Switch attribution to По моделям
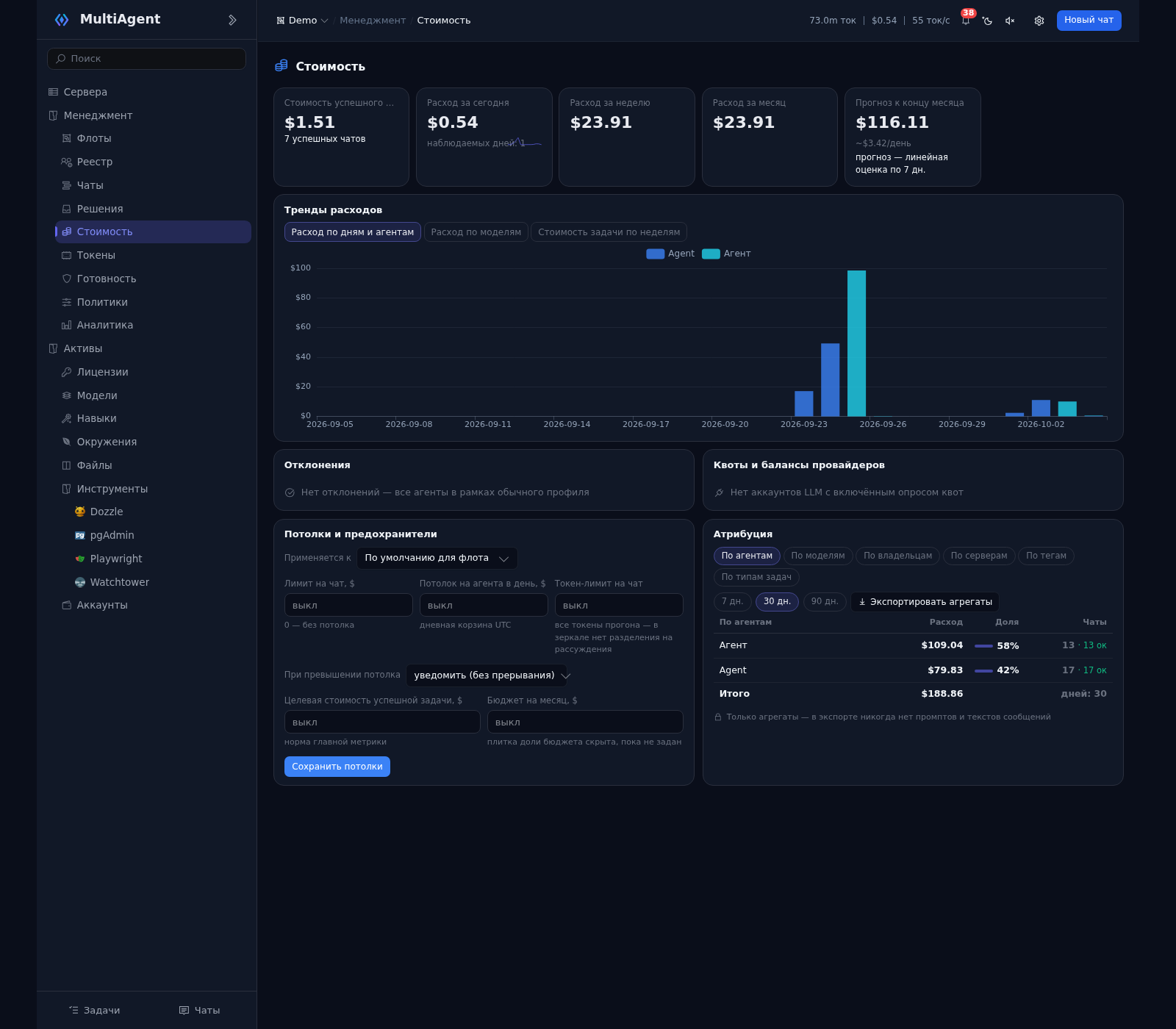1176x1029 pixels. click(x=818, y=556)
